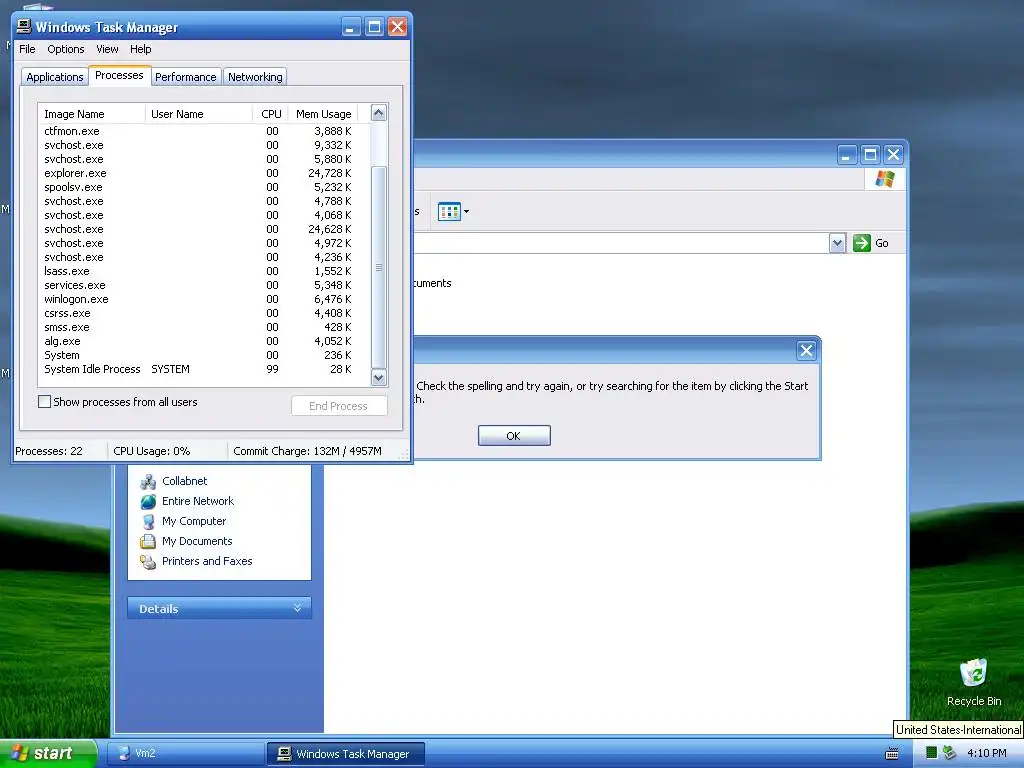Image resolution: width=1024 pixels, height=768 pixels.
Task: Click the Explorer address bar field
Action: (x=620, y=244)
